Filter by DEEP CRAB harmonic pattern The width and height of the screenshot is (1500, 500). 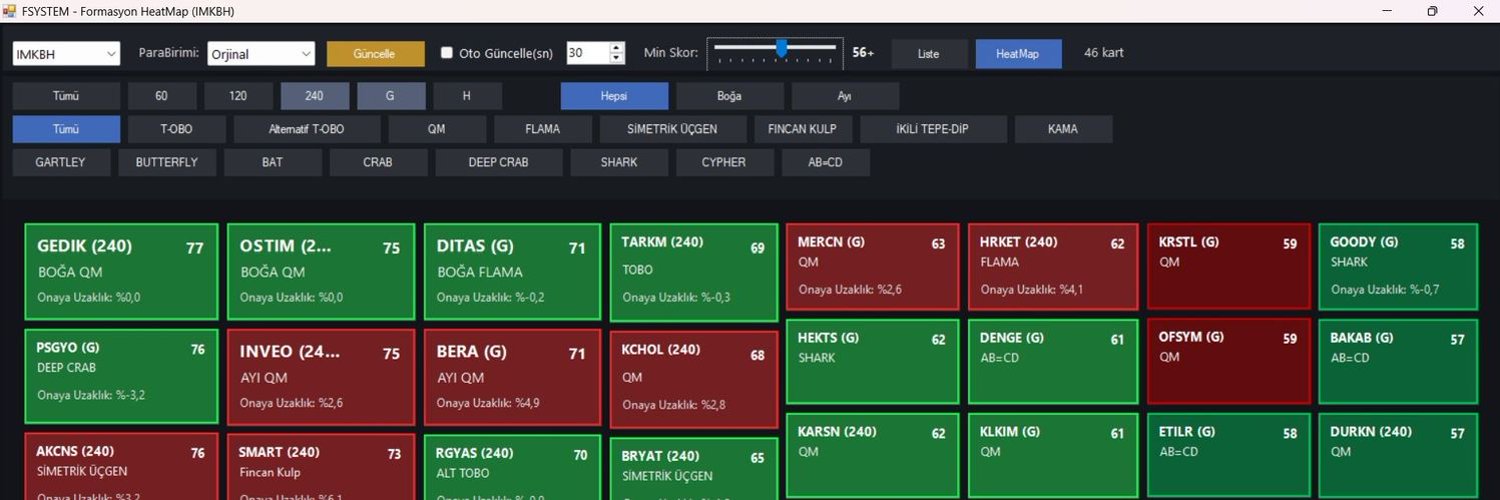[498, 162]
